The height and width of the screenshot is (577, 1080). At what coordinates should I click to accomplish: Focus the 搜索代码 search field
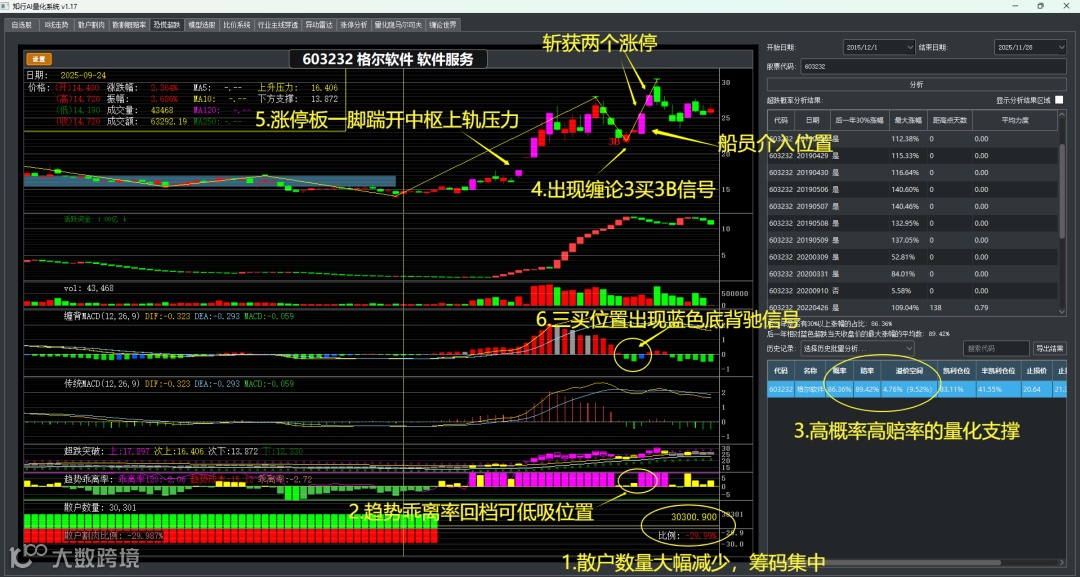coord(996,348)
